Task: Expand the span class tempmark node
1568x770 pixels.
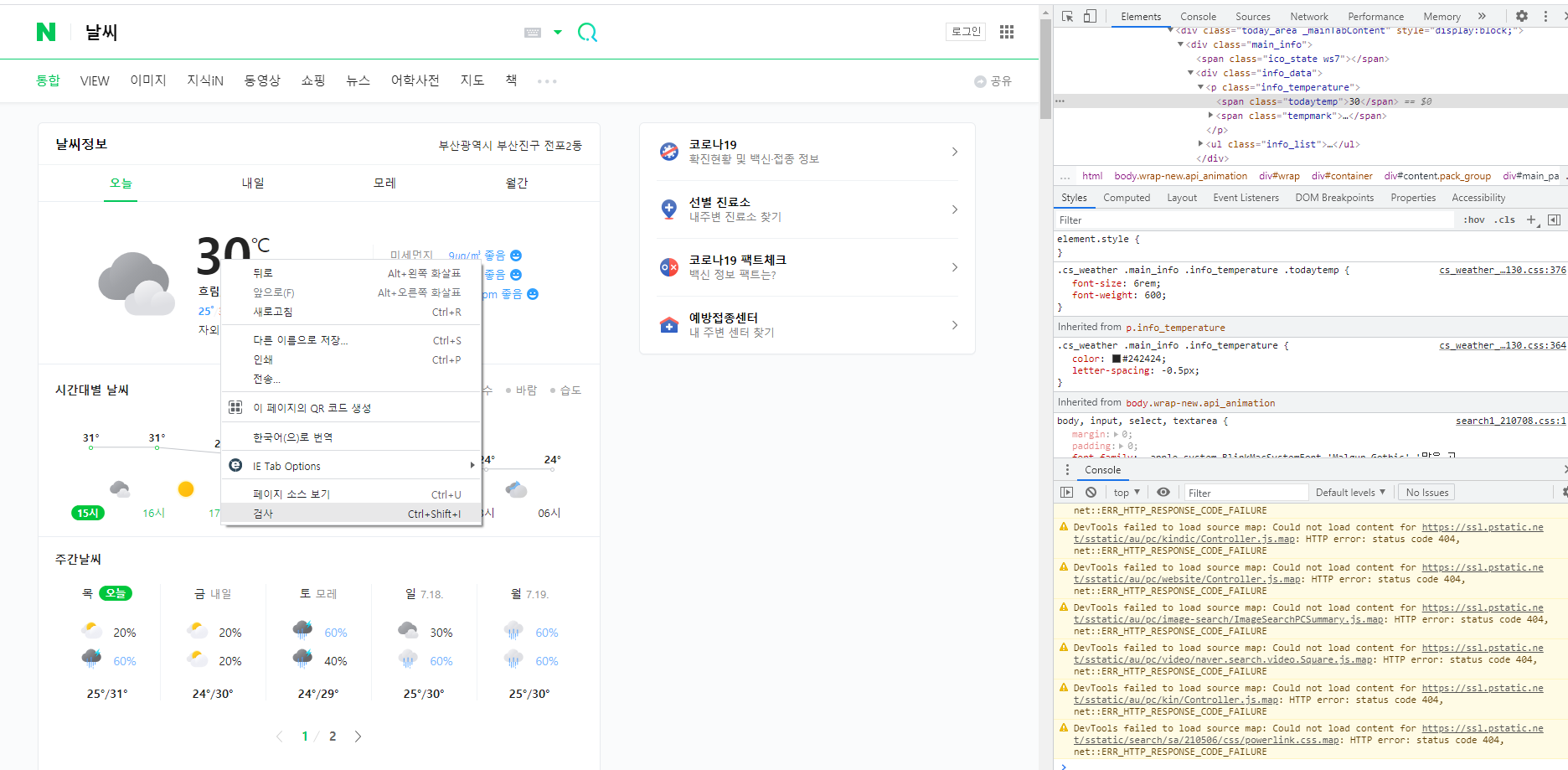Action: pyautogui.click(x=1210, y=116)
